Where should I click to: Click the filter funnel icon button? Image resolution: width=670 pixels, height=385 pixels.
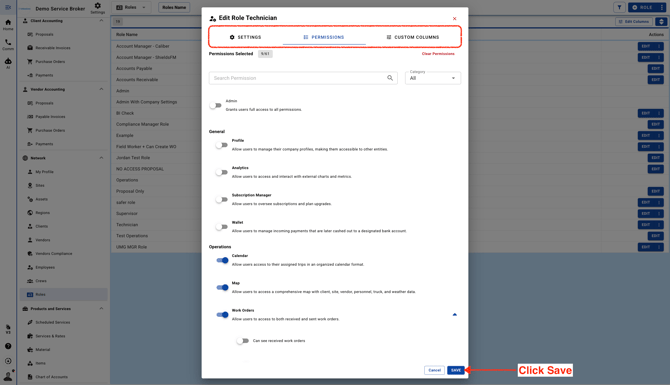(619, 7)
